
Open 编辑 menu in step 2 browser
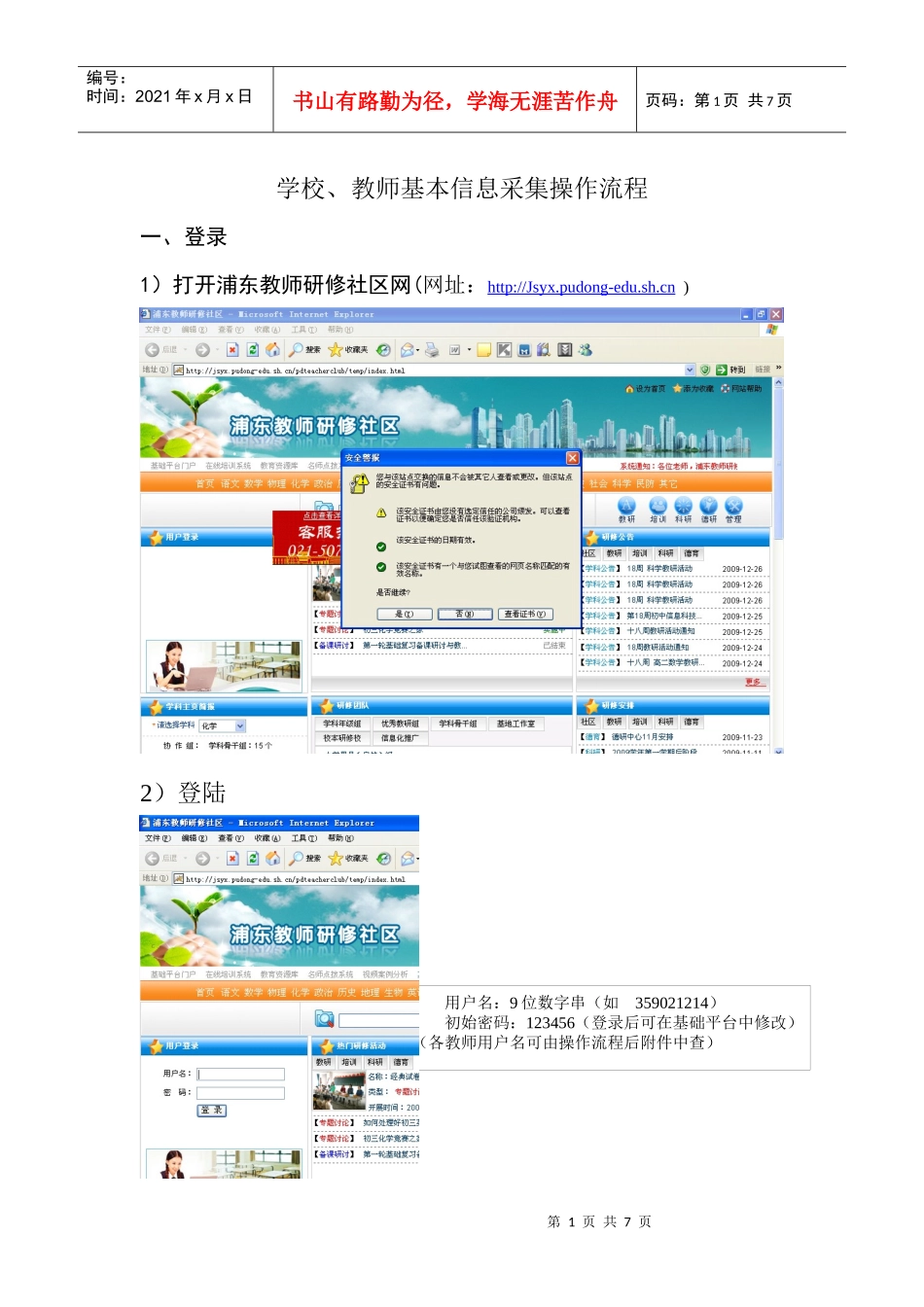pyautogui.click(x=195, y=838)
